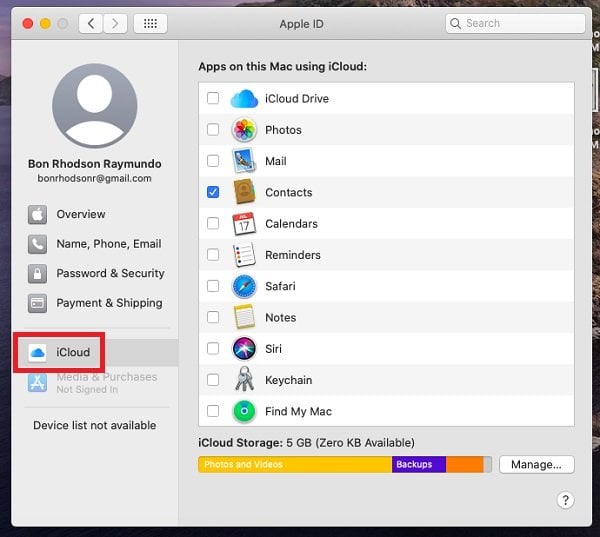Click the purple Backups storage segment

[x=419, y=464]
